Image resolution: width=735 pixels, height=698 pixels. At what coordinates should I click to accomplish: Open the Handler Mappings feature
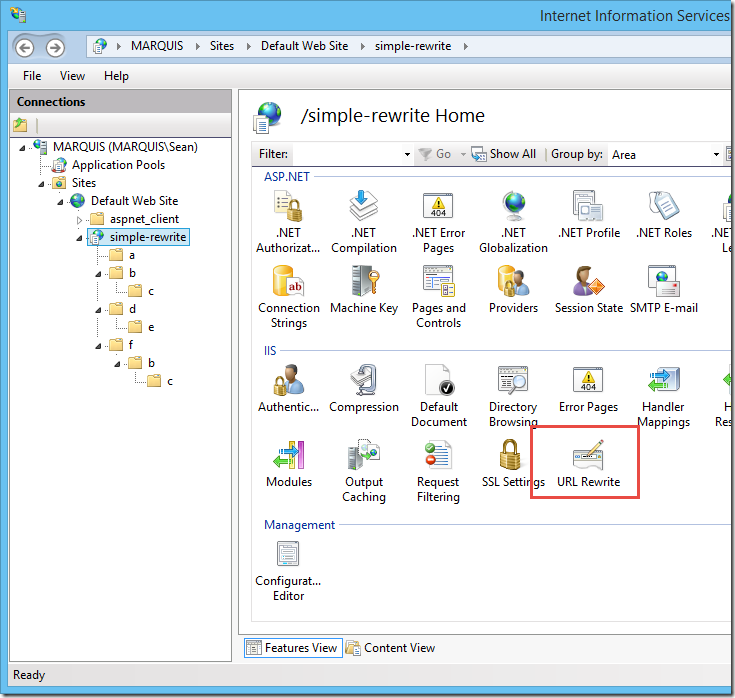663,396
